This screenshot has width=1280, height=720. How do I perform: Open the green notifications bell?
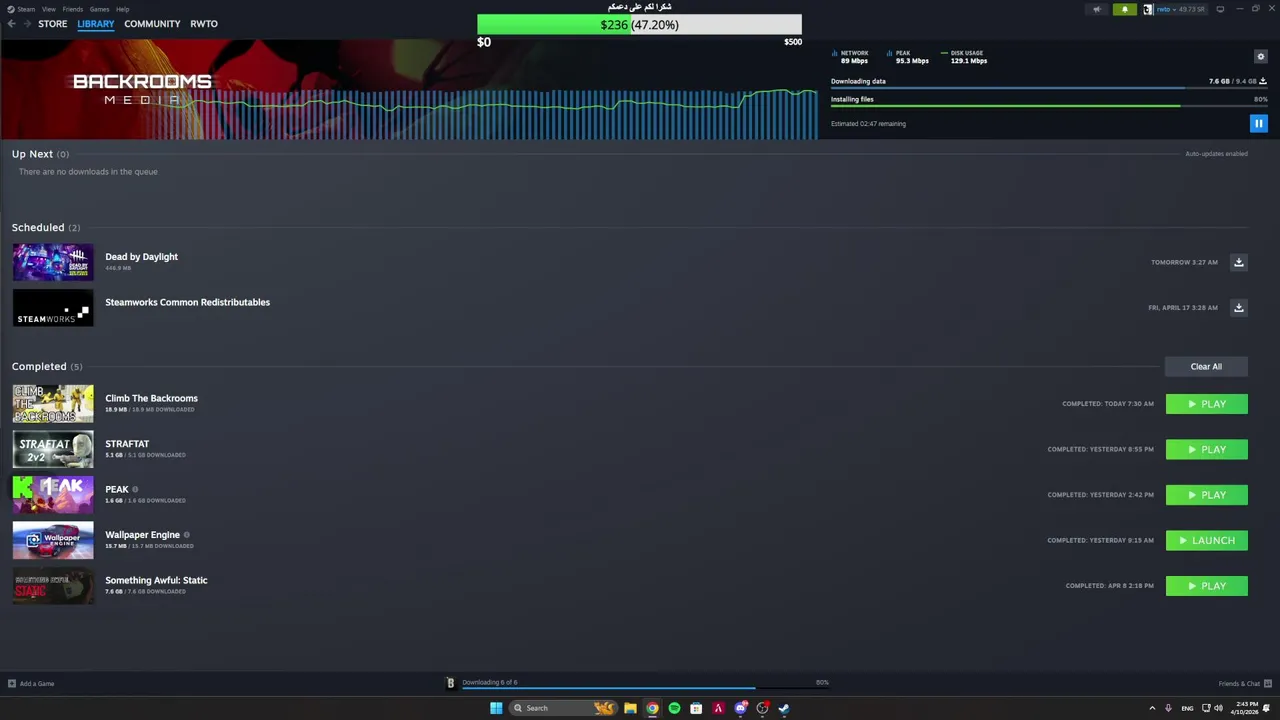(x=1124, y=9)
